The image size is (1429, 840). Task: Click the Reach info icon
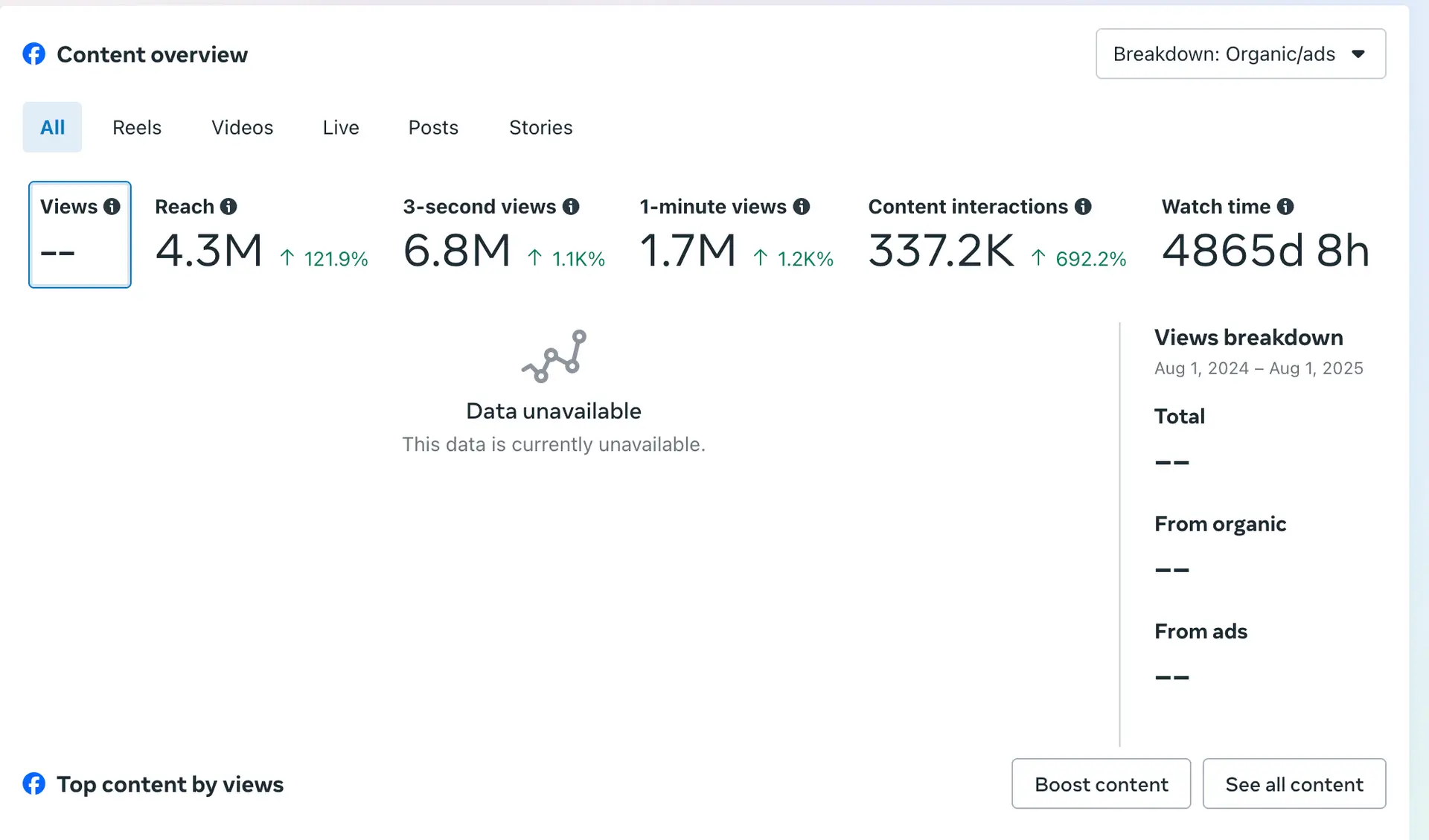click(228, 207)
